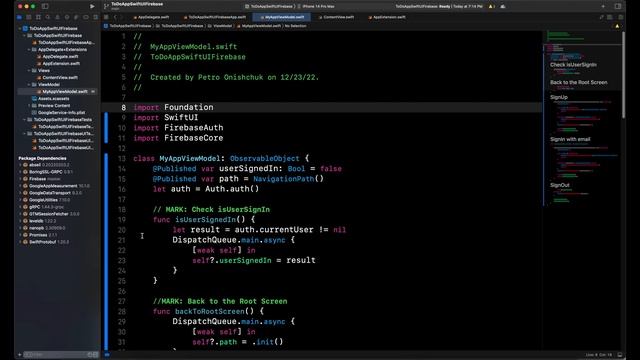Expand the Preview Content folder
The width and height of the screenshot is (640, 360).
point(29,105)
